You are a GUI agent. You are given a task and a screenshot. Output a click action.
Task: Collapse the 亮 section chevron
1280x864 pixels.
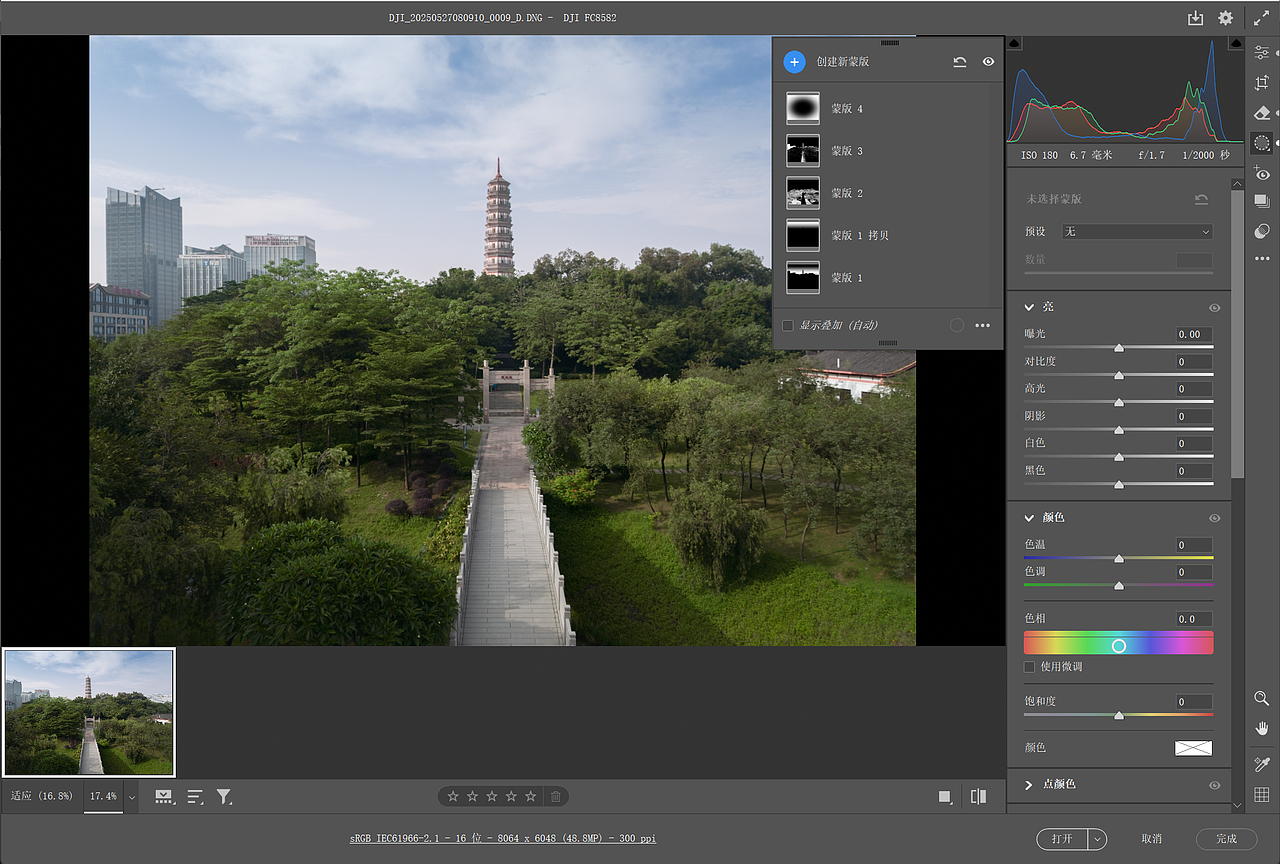click(x=1029, y=307)
